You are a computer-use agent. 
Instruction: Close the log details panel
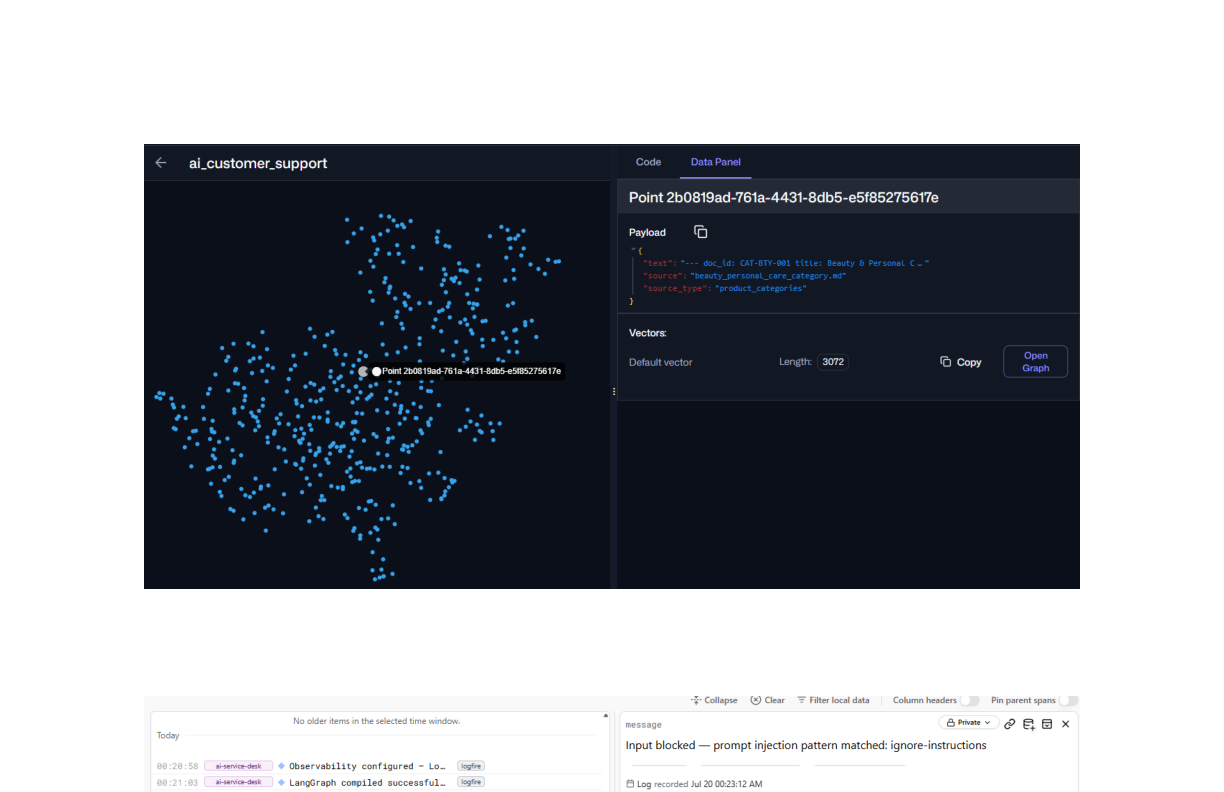coord(1066,724)
